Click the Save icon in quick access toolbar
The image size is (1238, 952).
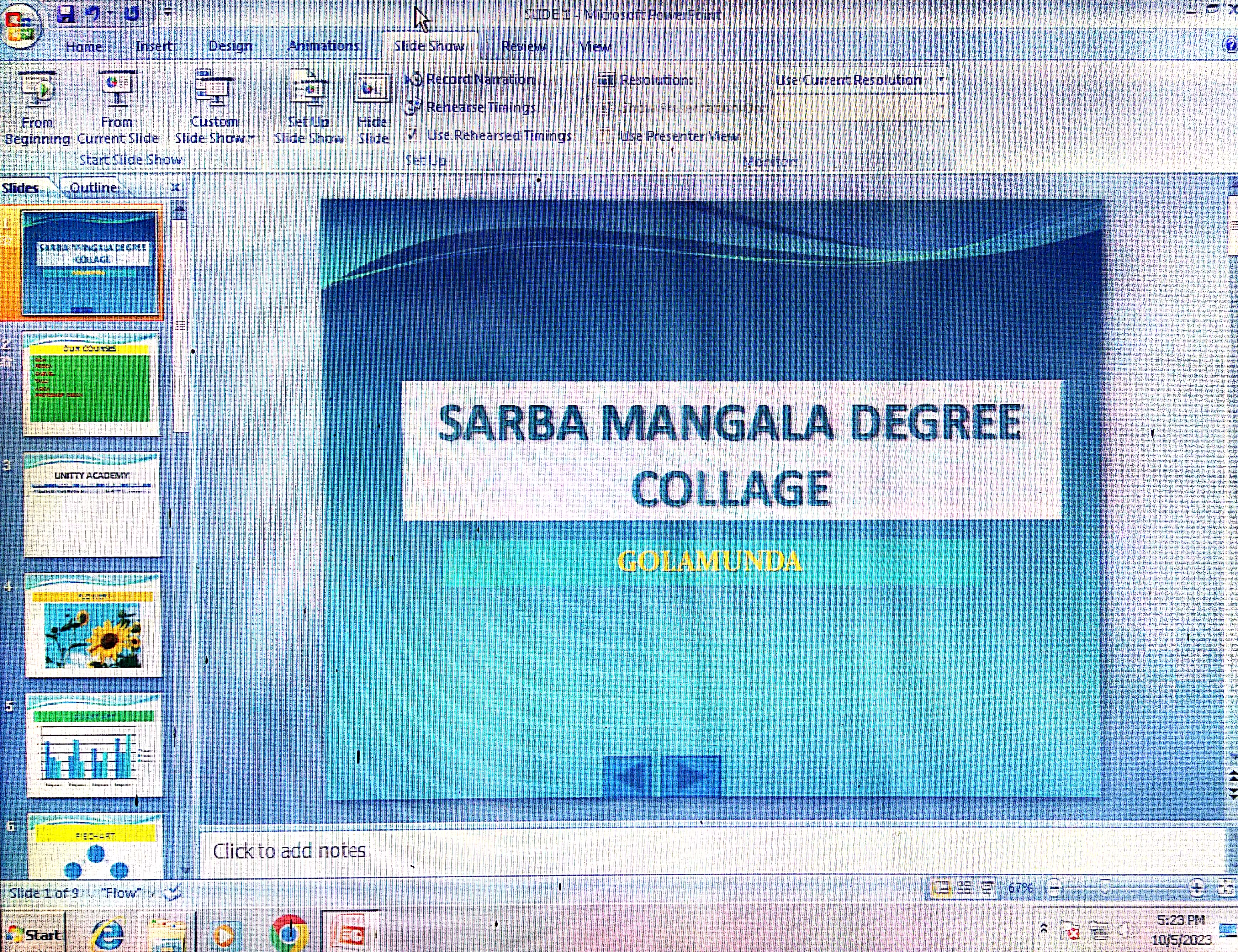66,14
